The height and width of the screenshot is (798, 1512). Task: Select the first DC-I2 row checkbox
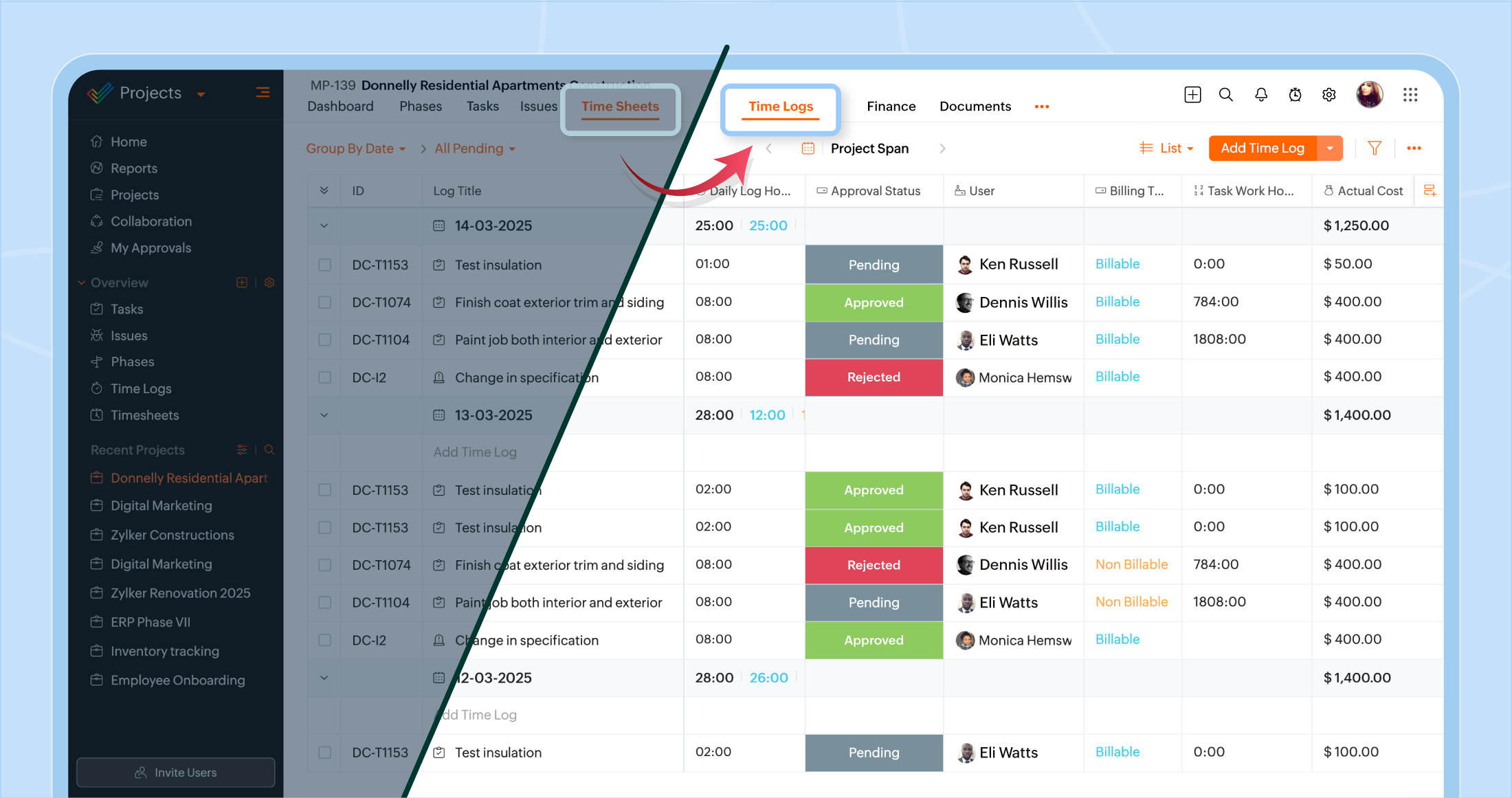tap(324, 377)
